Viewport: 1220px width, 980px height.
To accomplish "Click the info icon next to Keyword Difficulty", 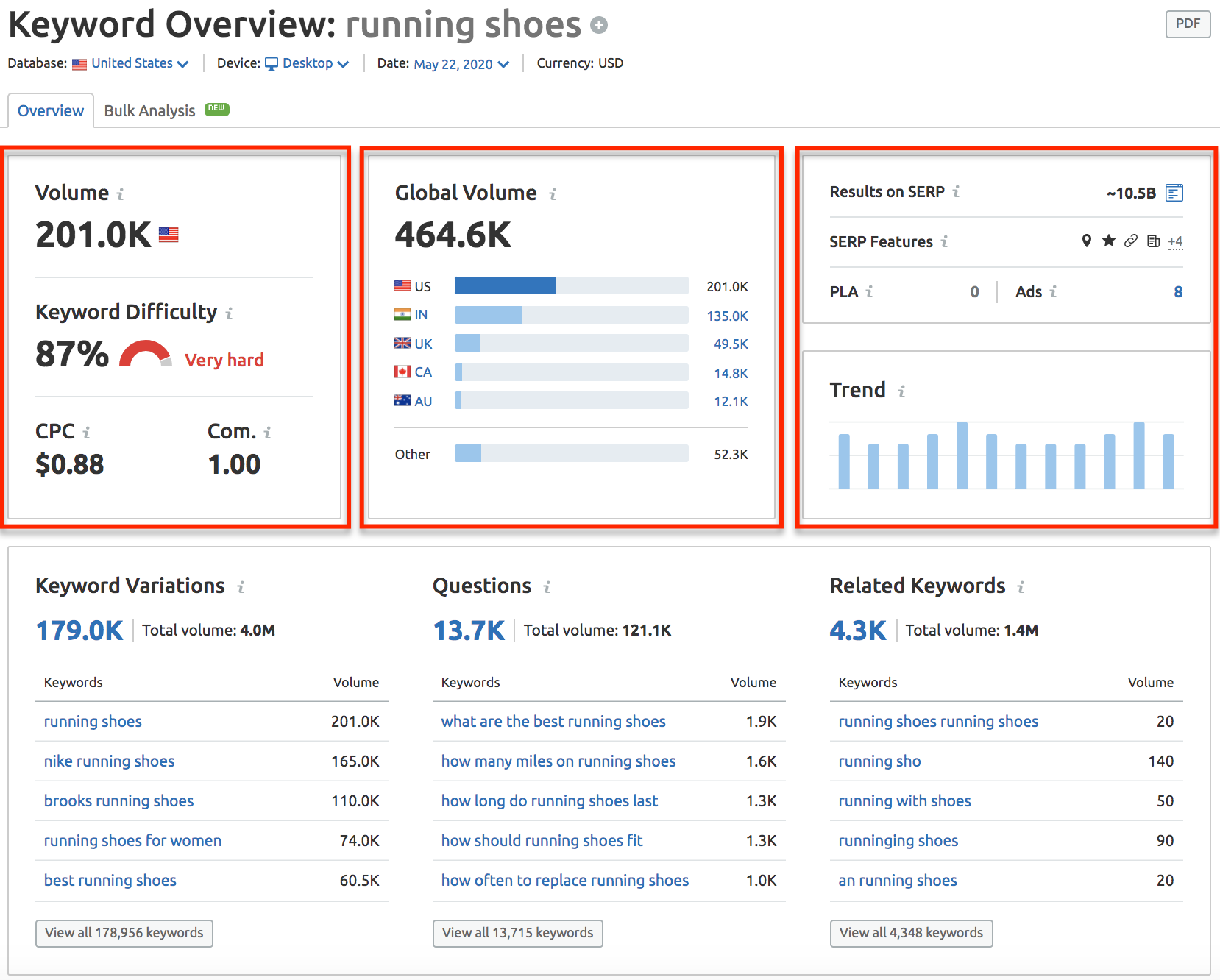I will point(229,313).
